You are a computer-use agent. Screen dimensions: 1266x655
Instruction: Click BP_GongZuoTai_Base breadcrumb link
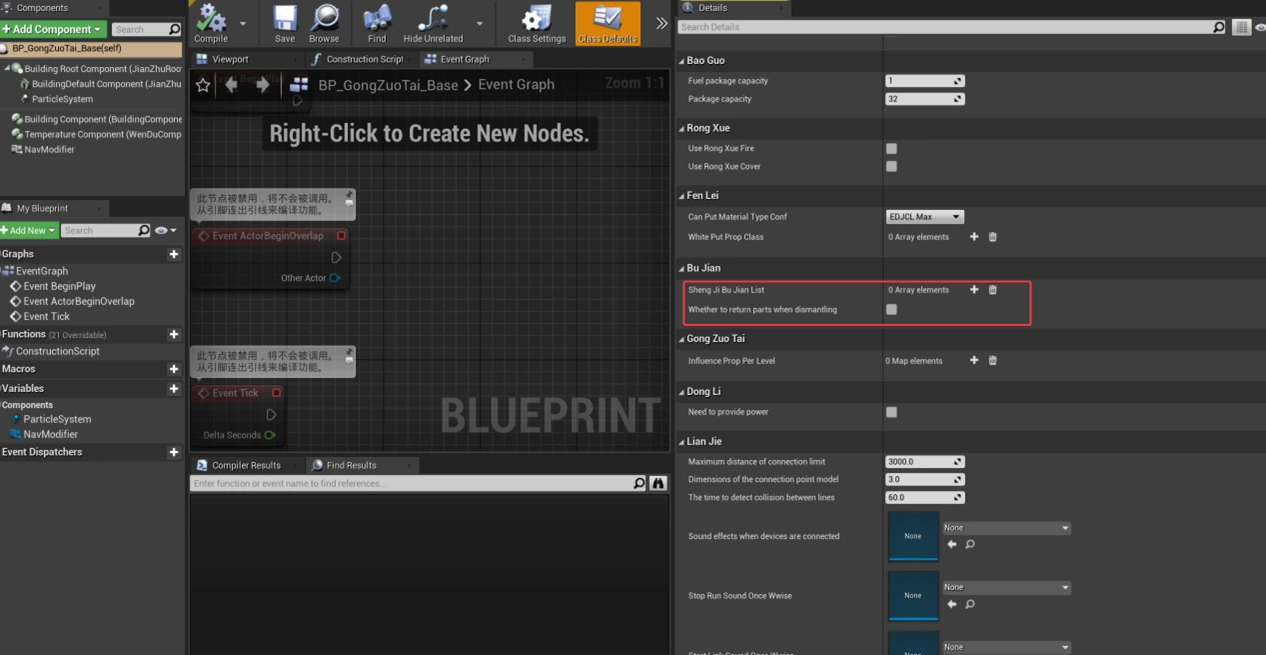pyautogui.click(x=388, y=85)
